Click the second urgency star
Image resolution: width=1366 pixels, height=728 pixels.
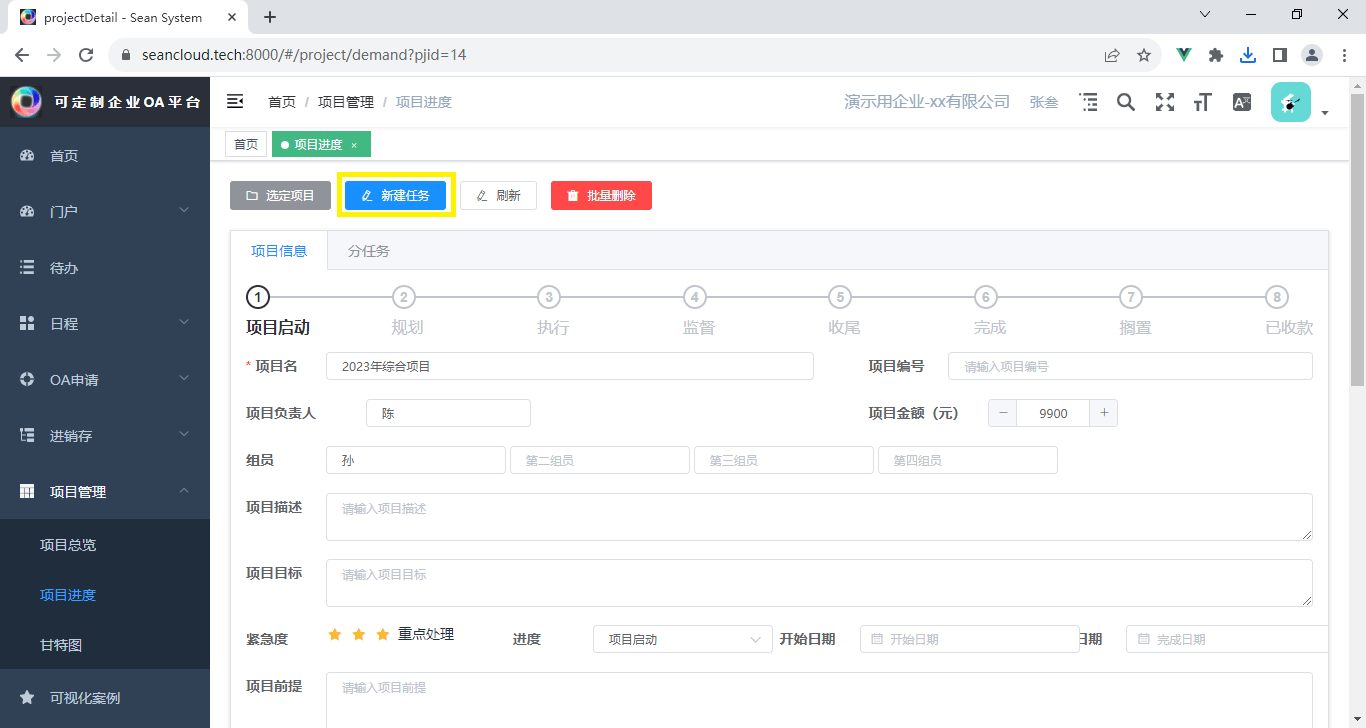359,635
